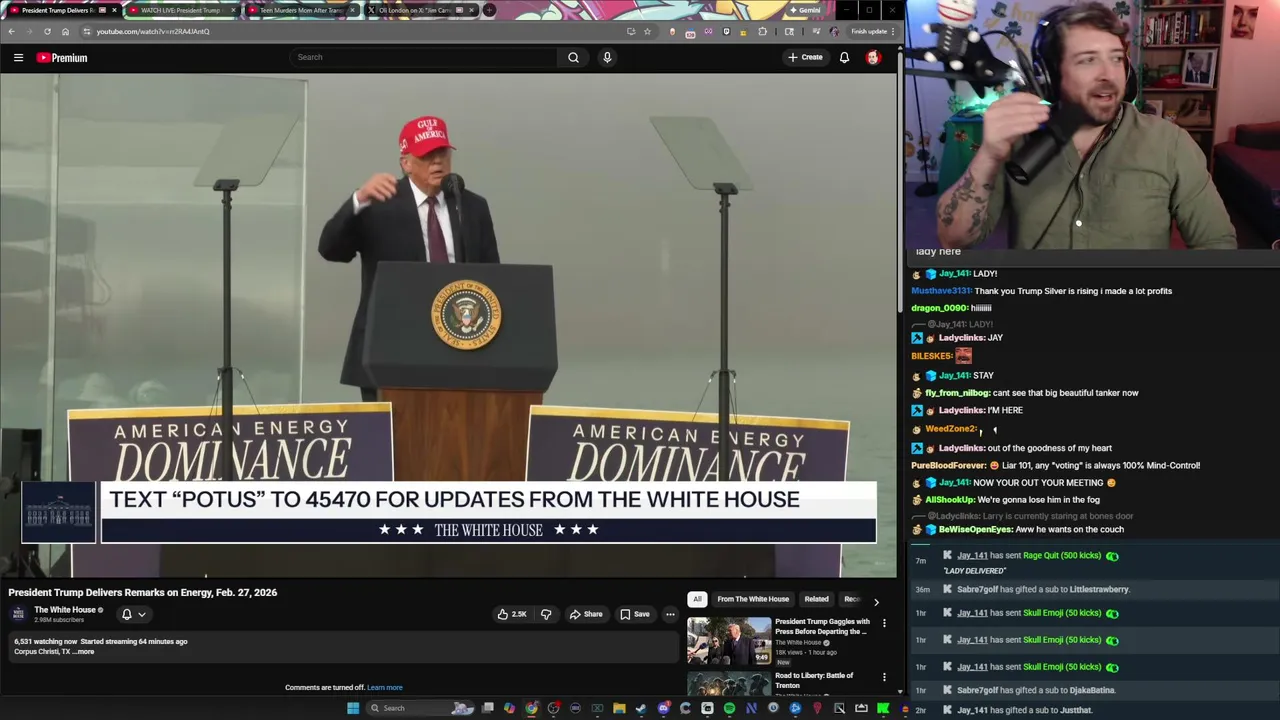Follow the Learn more comments link
The image size is (1280, 720).
385,688
